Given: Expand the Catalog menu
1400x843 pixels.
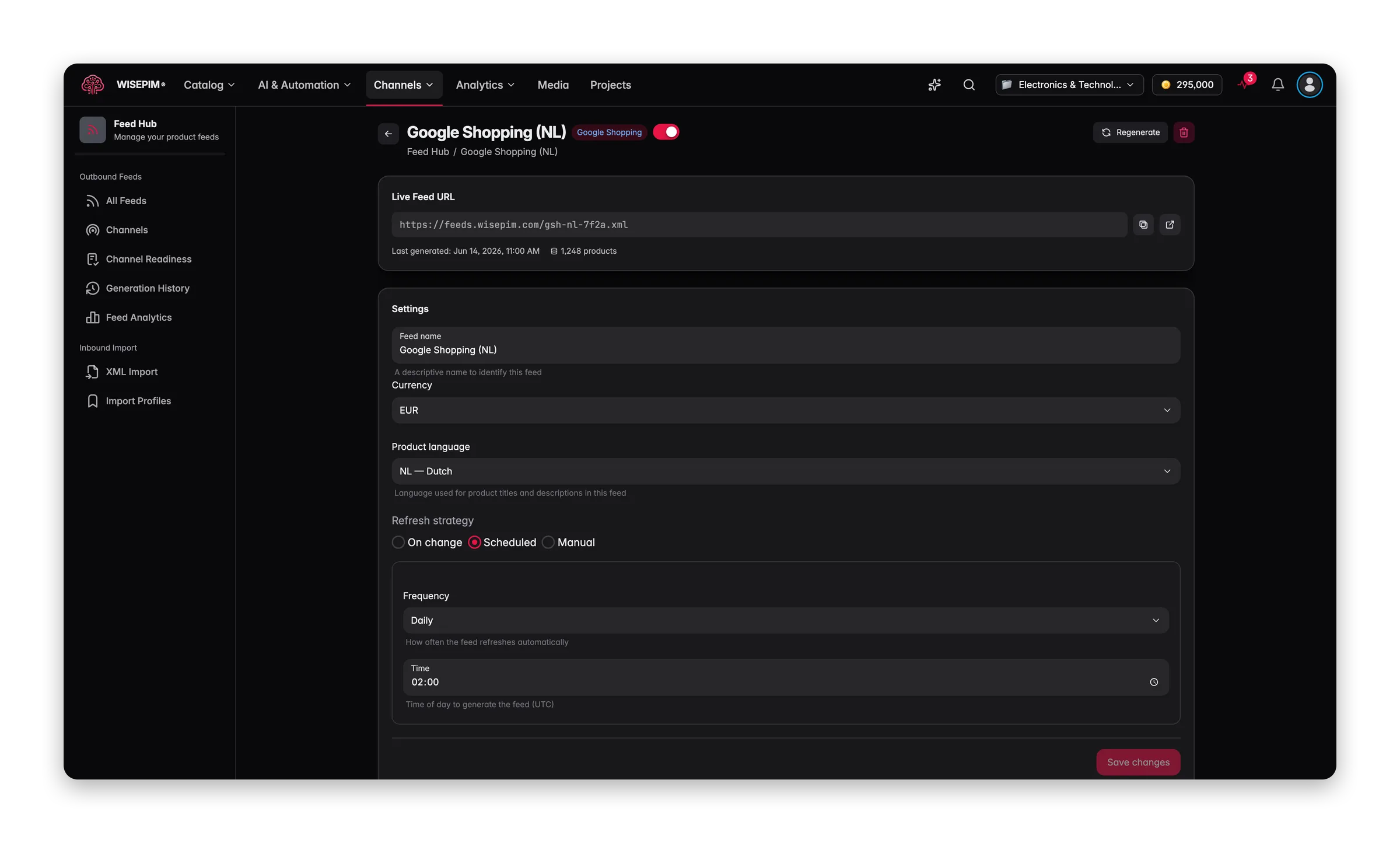Looking at the screenshot, I should tap(209, 85).
